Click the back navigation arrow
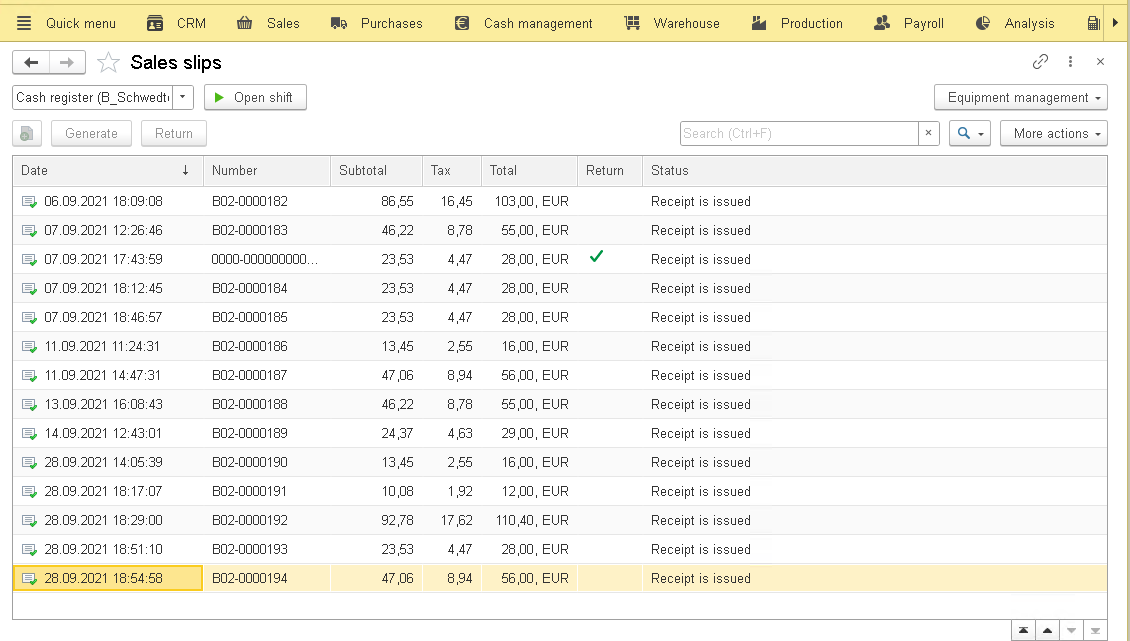Screen dimensions: 1130x641 coord(31,62)
